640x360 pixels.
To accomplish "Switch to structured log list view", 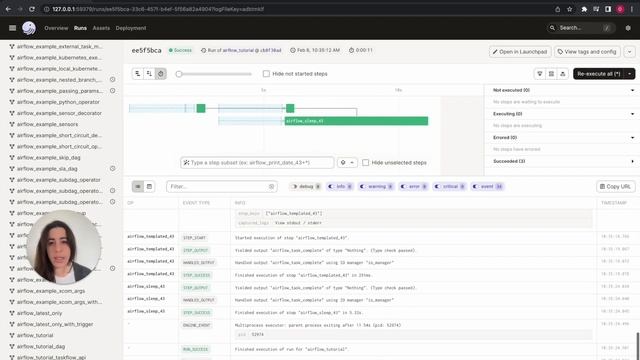I will point(138,187).
